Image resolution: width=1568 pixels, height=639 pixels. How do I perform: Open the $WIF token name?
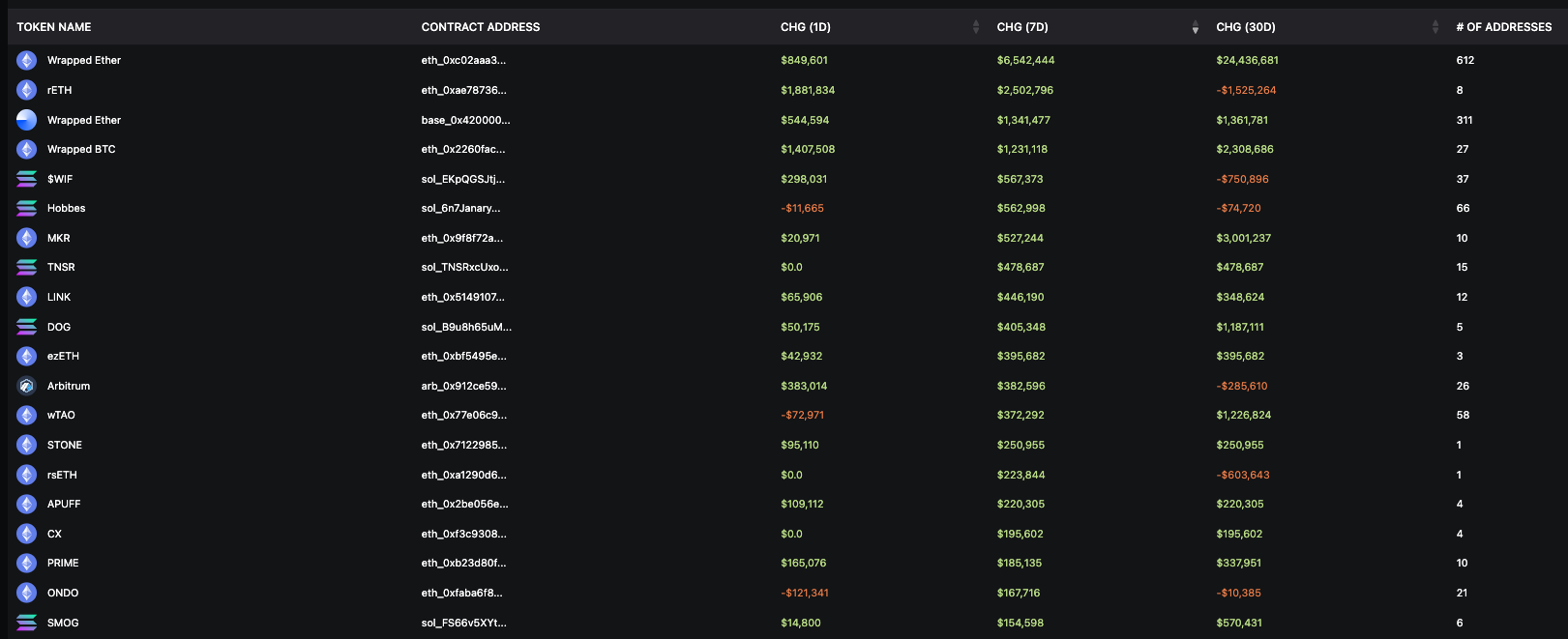click(x=60, y=179)
